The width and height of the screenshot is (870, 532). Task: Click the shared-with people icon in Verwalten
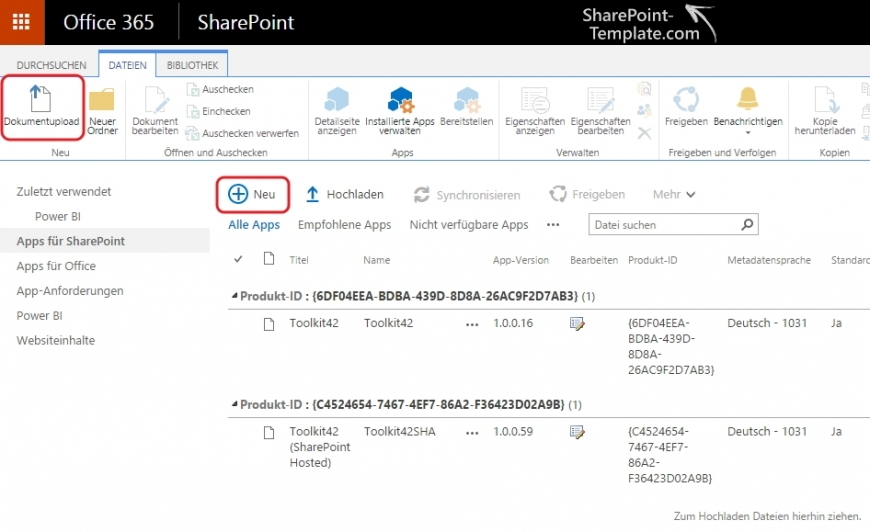point(644,111)
